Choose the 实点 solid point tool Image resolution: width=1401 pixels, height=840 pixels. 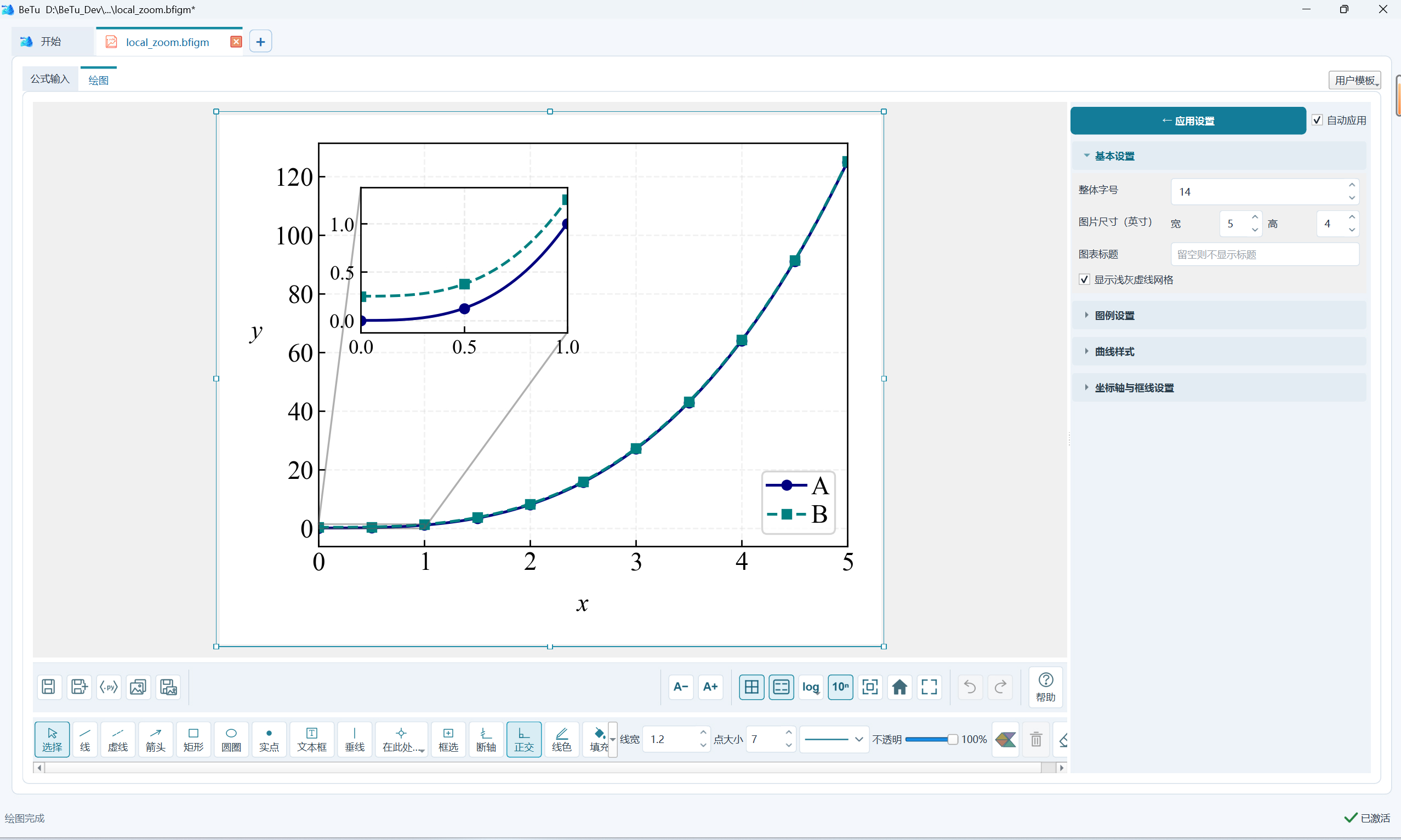coord(269,739)
